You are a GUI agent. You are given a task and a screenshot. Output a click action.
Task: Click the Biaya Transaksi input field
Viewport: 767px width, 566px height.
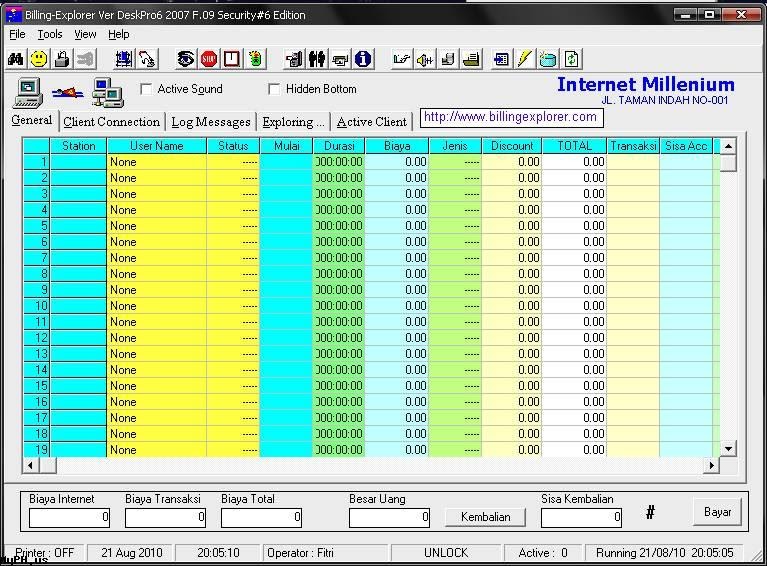(x=165, y=518)
